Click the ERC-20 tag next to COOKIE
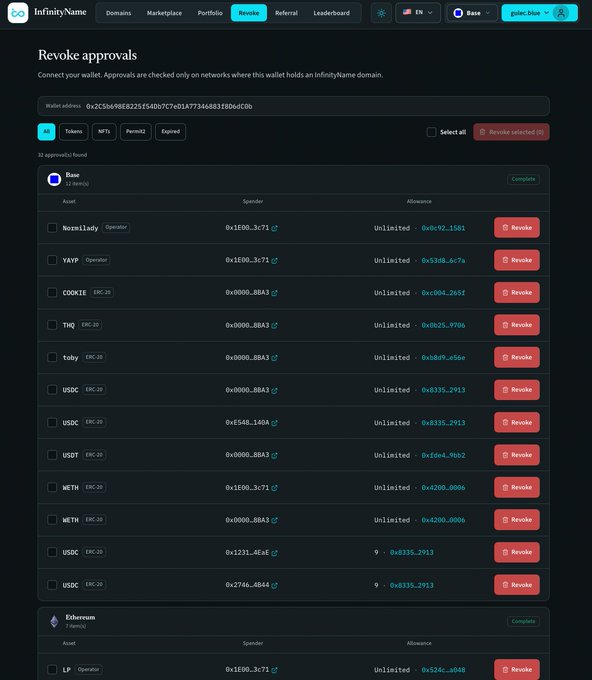 pos(102,292)
